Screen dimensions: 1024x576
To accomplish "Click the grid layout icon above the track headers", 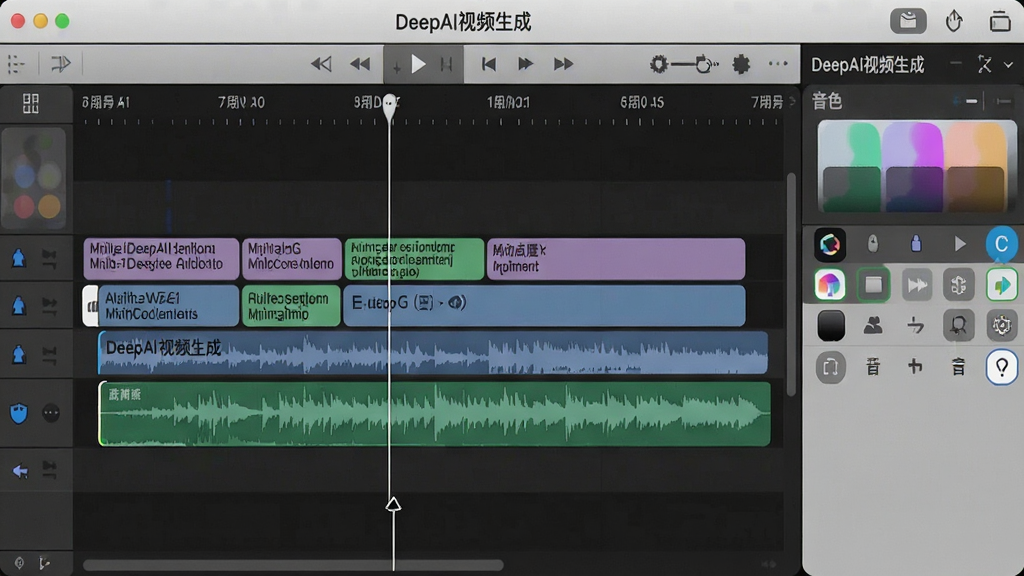I will [x=31, y=103].
